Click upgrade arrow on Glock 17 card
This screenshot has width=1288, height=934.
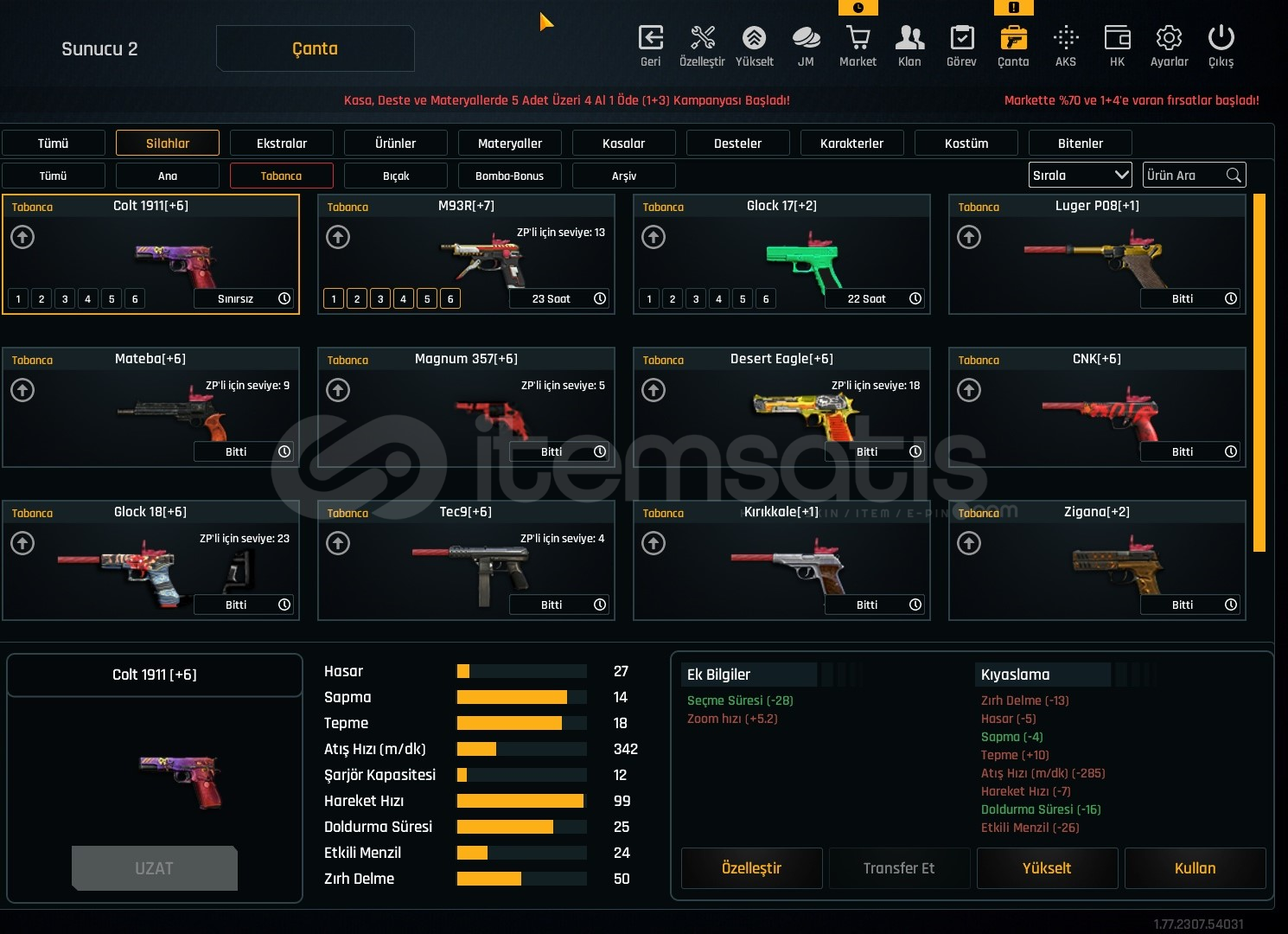654,237
